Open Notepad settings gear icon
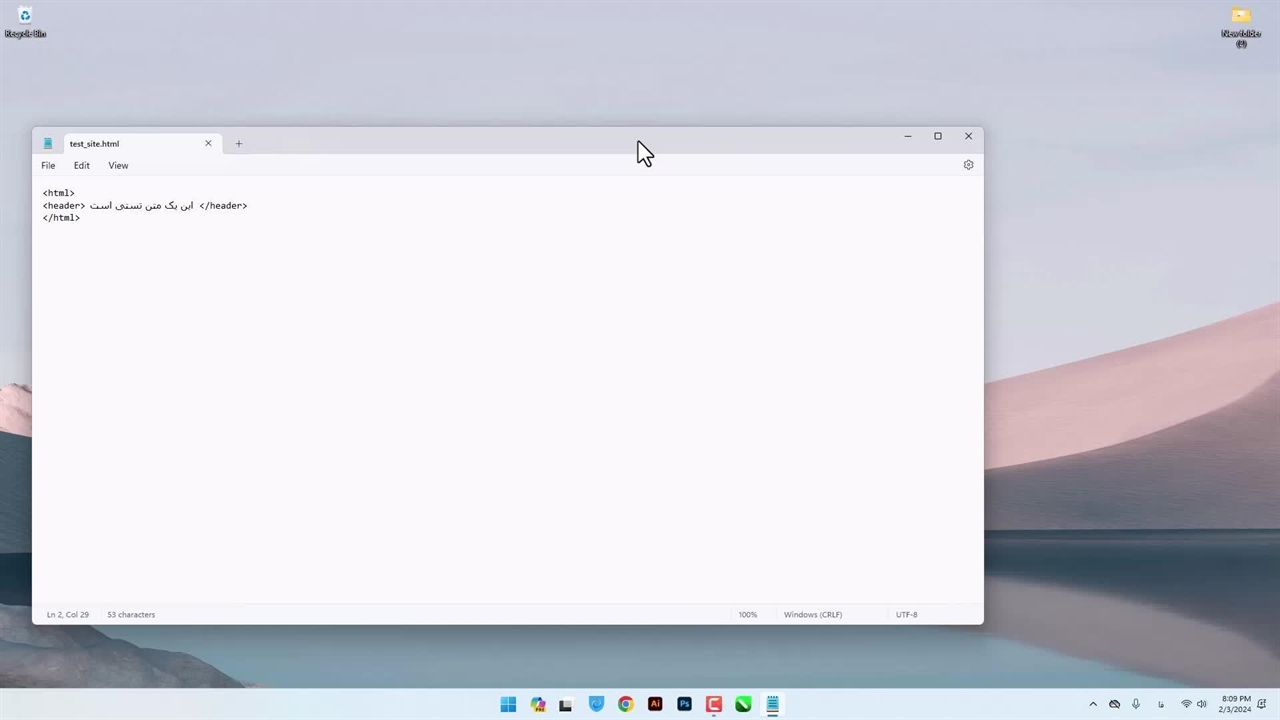 pos(968,165)
